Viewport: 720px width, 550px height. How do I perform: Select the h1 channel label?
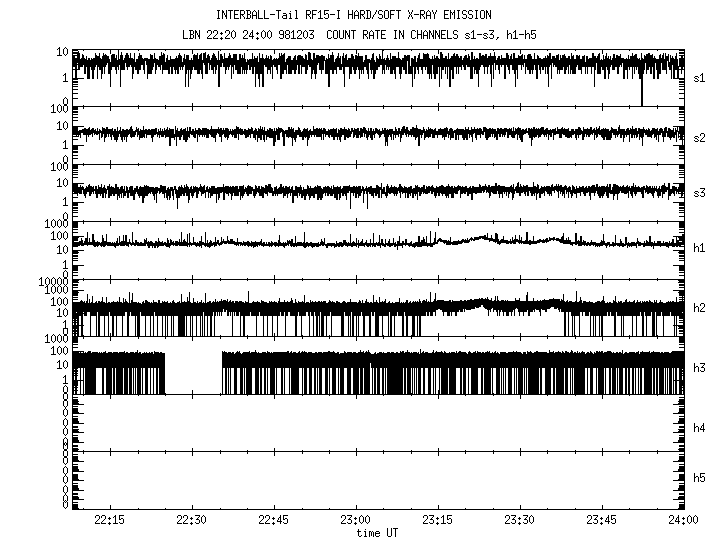pos(700,248)
